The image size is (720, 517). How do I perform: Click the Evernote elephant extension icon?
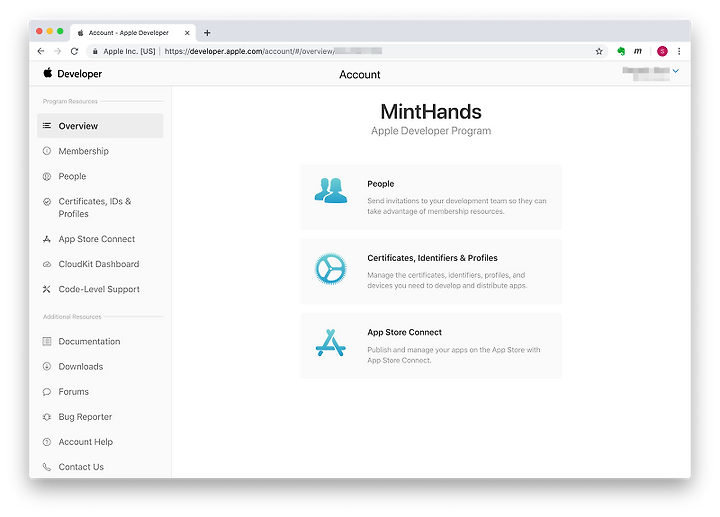coord(621,51)
